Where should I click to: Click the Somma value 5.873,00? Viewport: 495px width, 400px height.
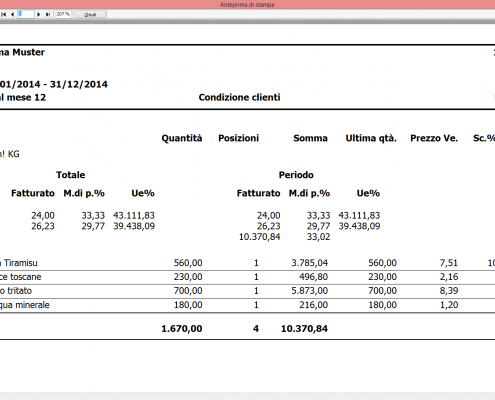pyautogui.click(x=310, y=291)
